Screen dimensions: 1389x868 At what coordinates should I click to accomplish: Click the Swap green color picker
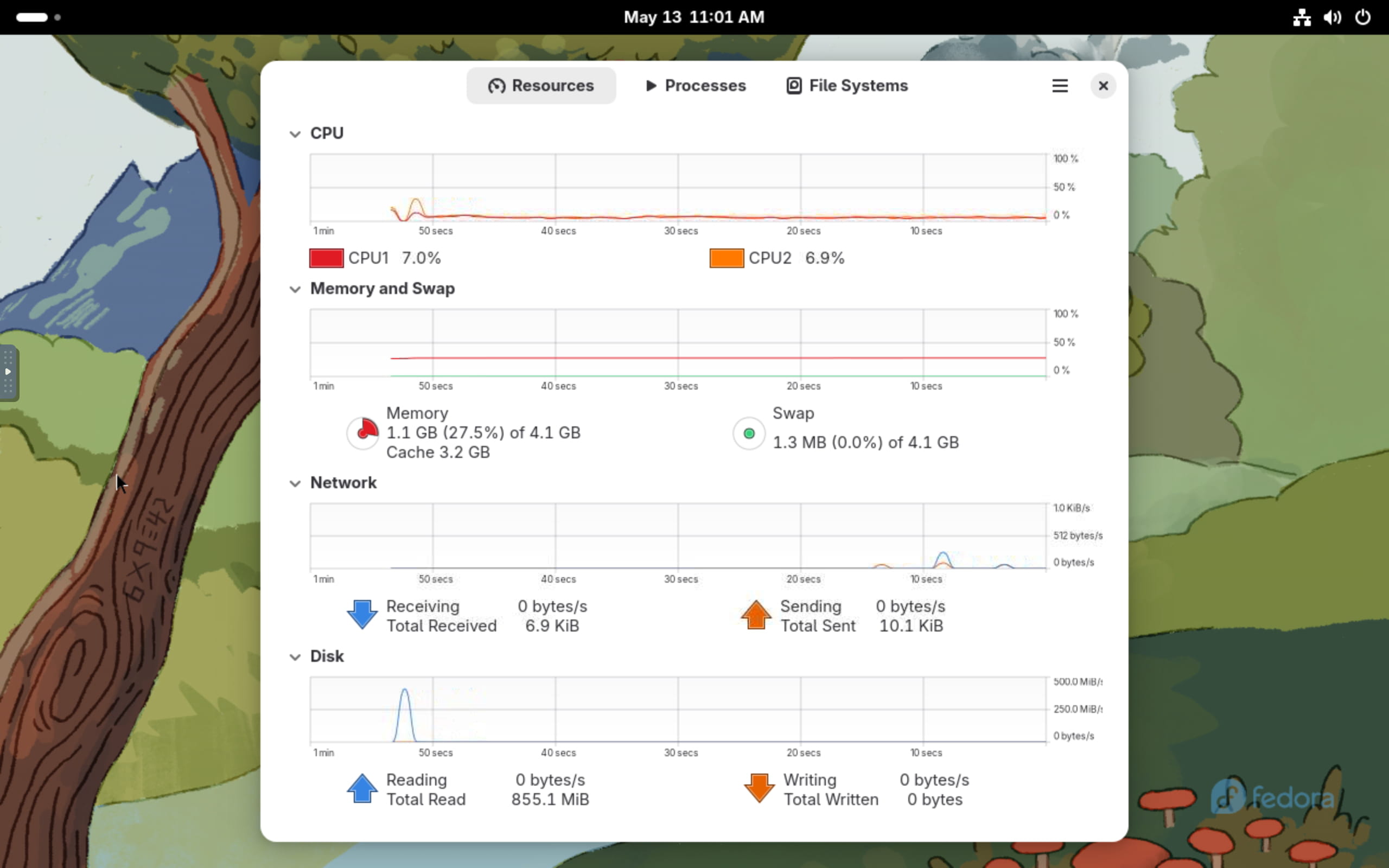coord(748,433)
